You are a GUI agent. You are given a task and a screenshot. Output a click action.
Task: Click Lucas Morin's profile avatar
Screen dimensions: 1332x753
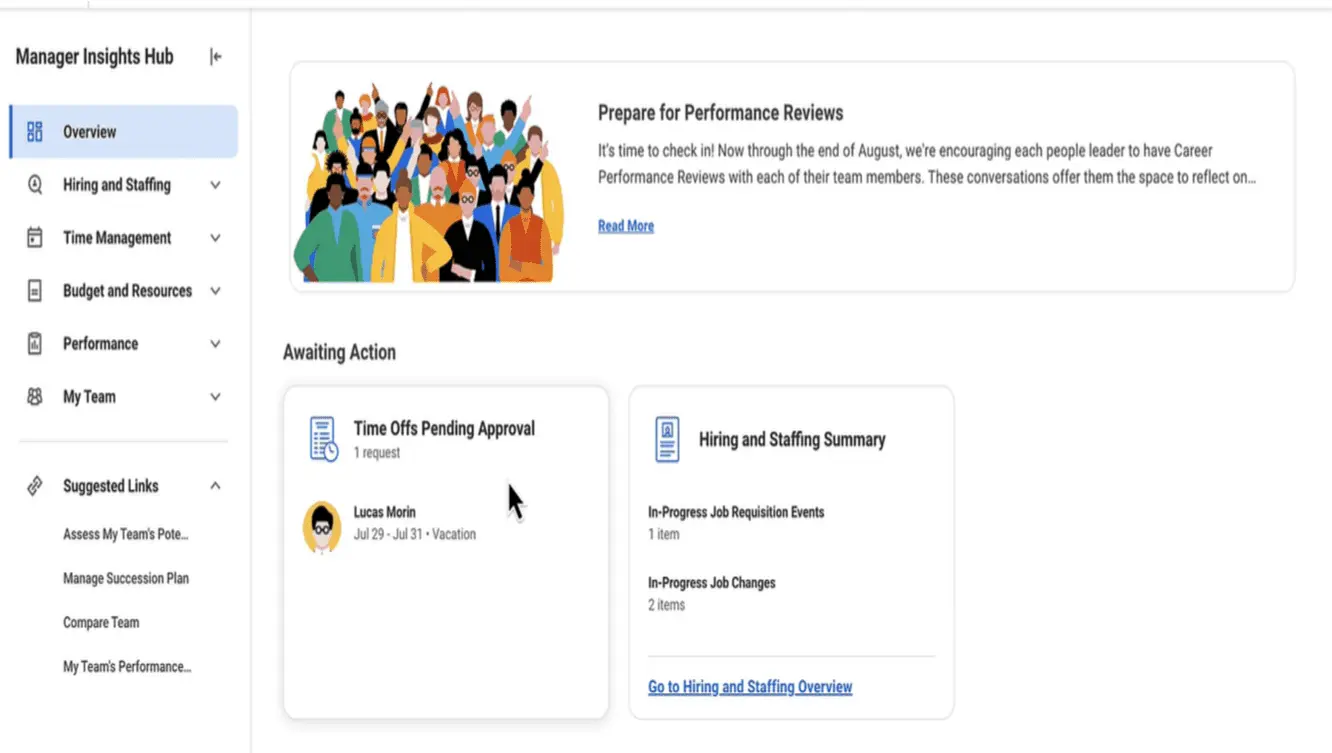coord(322,526)
